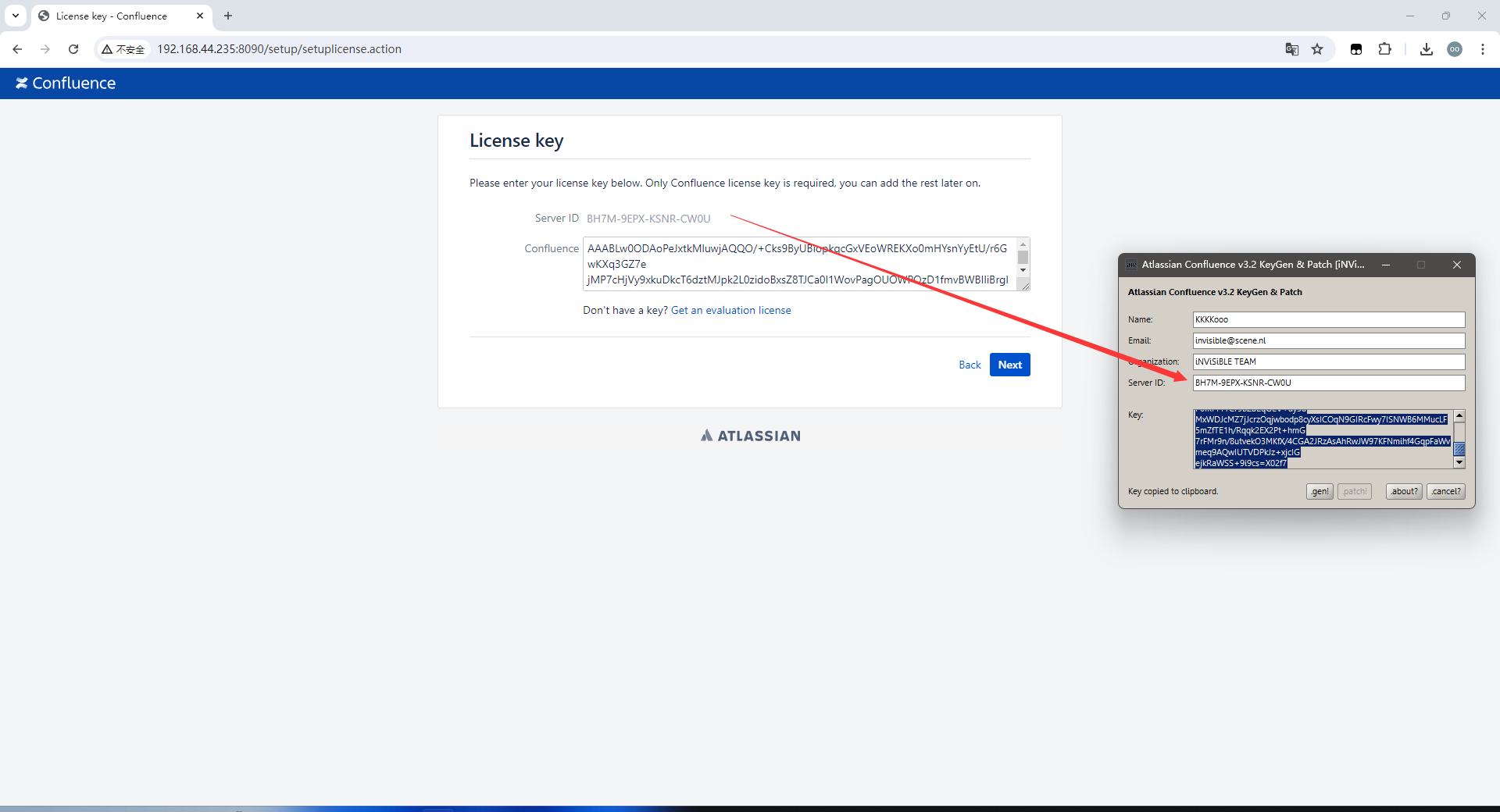Click the Atlassian footer logo
The width and height of the screenshot is (1500, 812).
[x=751, y=436]
